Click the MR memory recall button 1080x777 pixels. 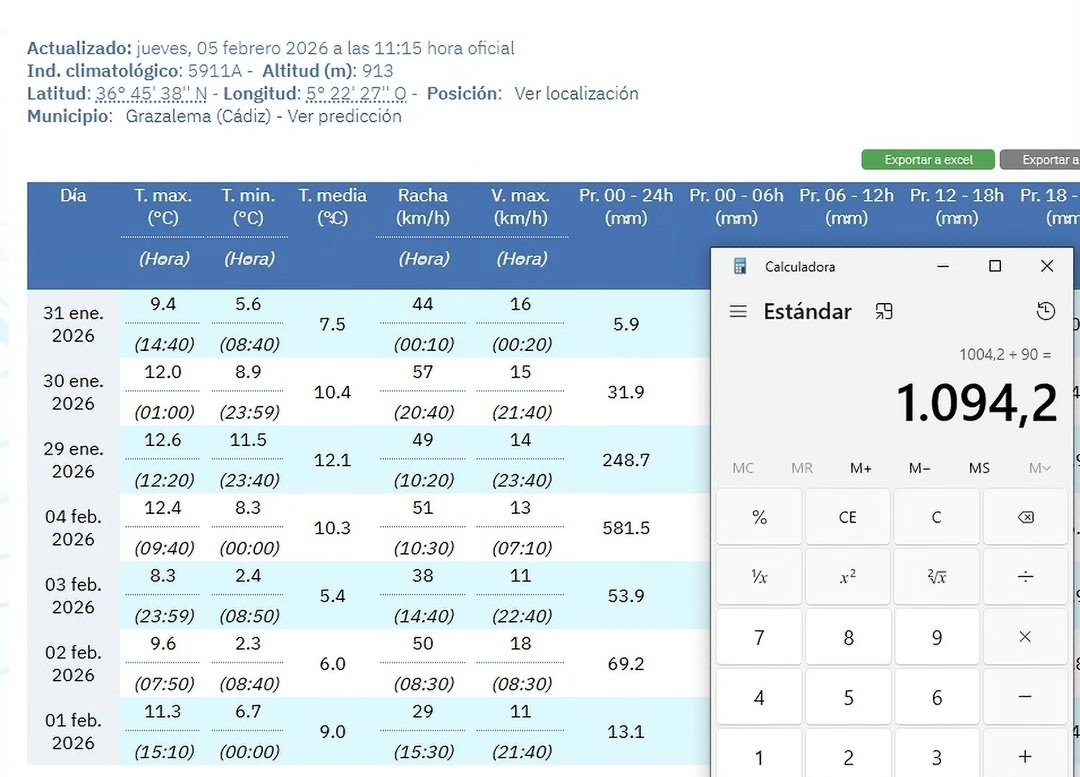802,468
